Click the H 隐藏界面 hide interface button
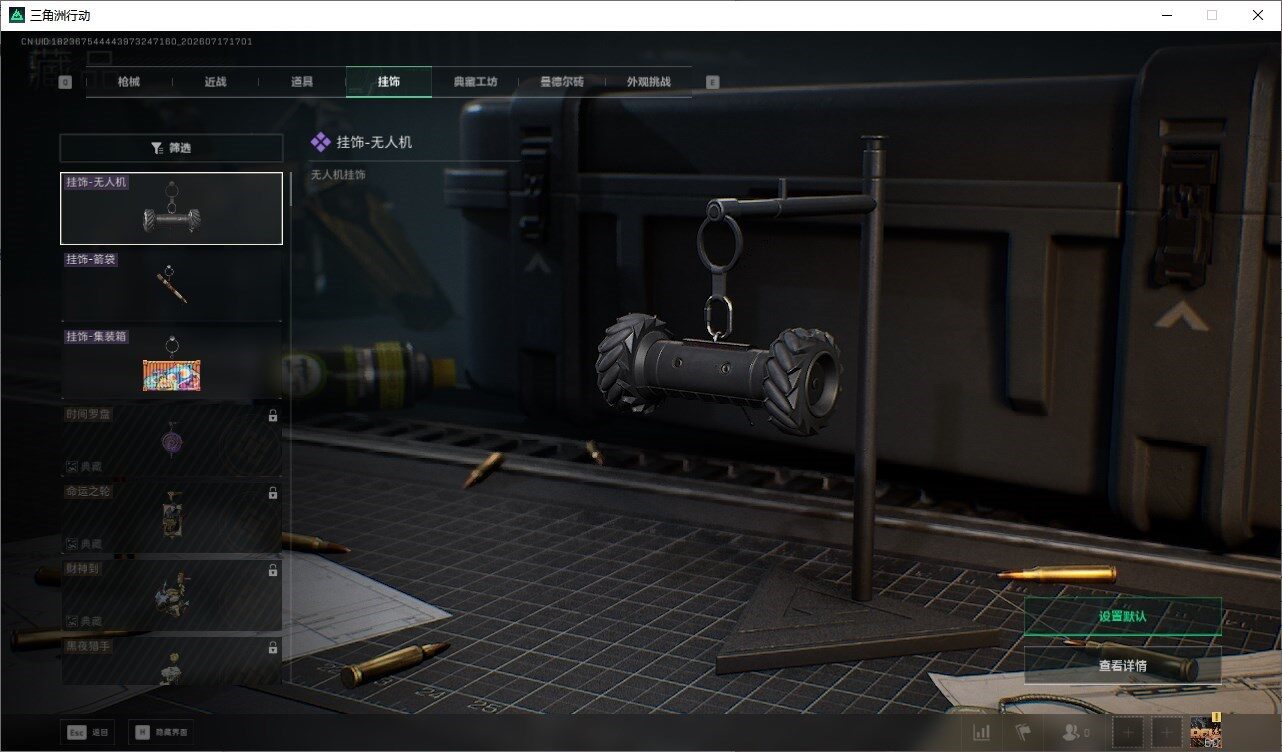1282x752 pixels. click(160, 732)
